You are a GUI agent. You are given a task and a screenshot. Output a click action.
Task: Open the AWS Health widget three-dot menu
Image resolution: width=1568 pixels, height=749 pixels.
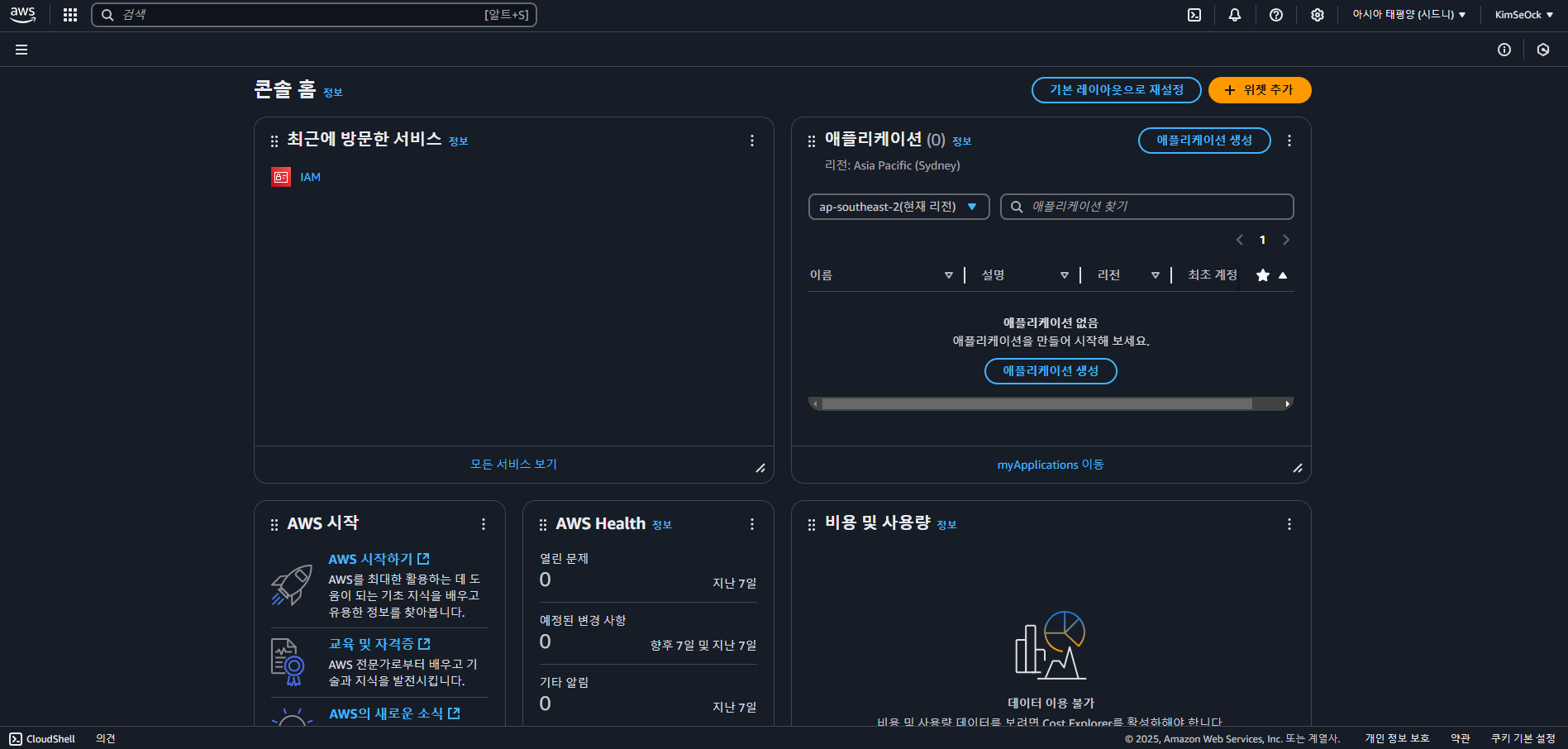tap(752, 524)
